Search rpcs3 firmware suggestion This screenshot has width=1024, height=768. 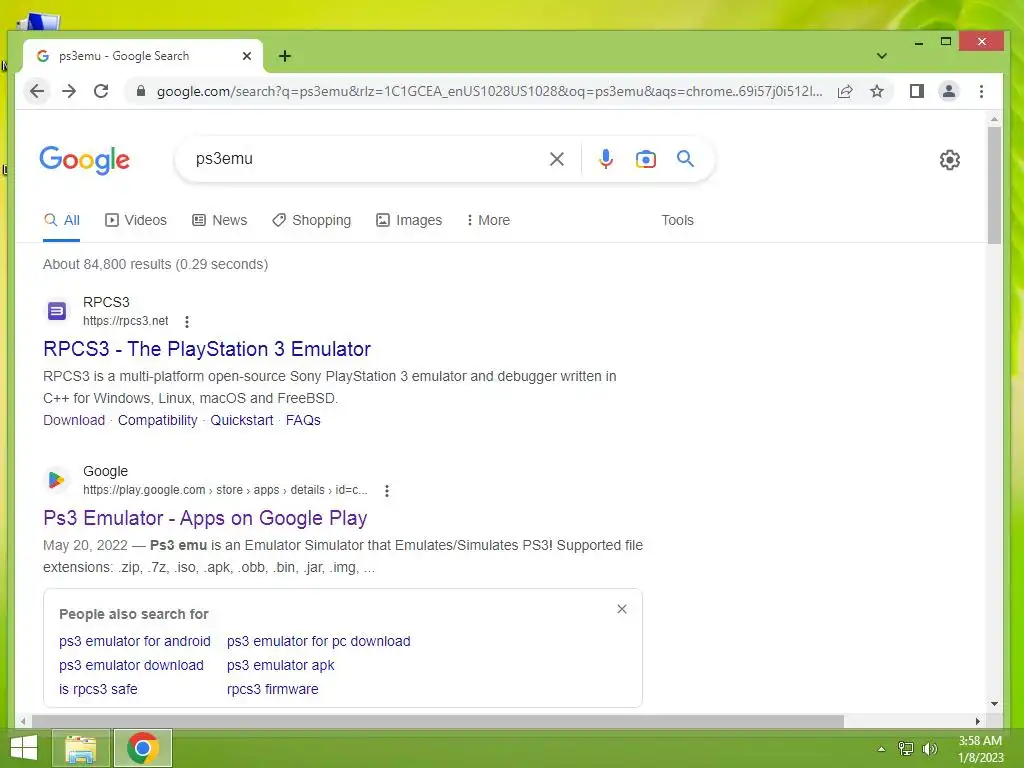pos(272,690)
